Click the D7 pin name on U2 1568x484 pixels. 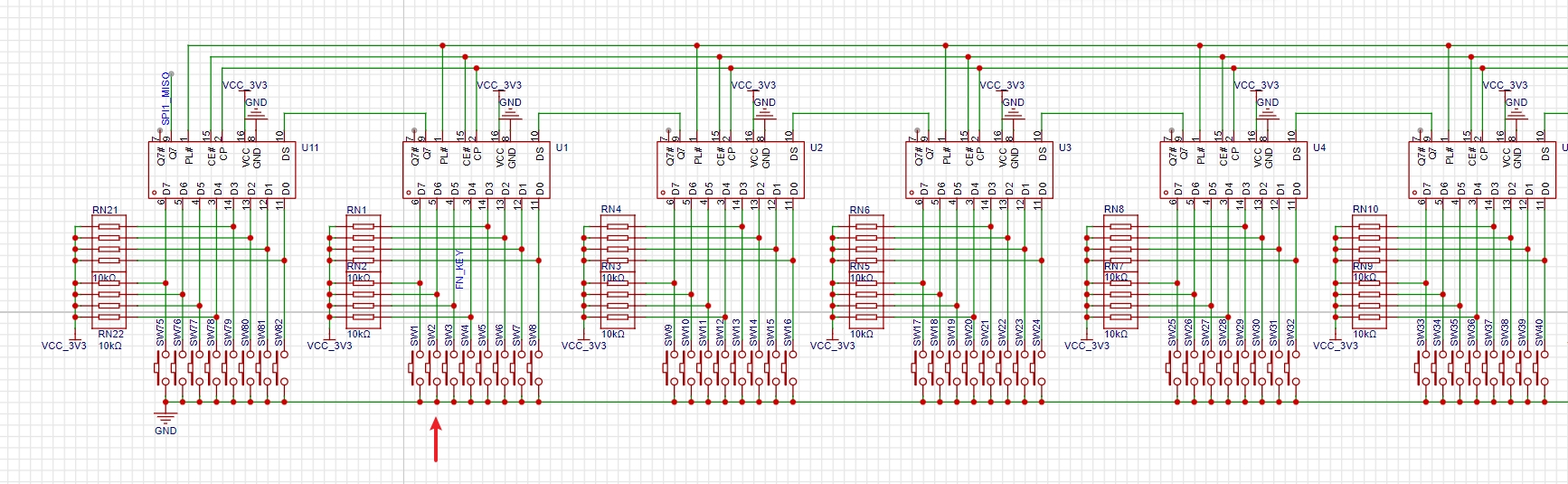(675, 189)
